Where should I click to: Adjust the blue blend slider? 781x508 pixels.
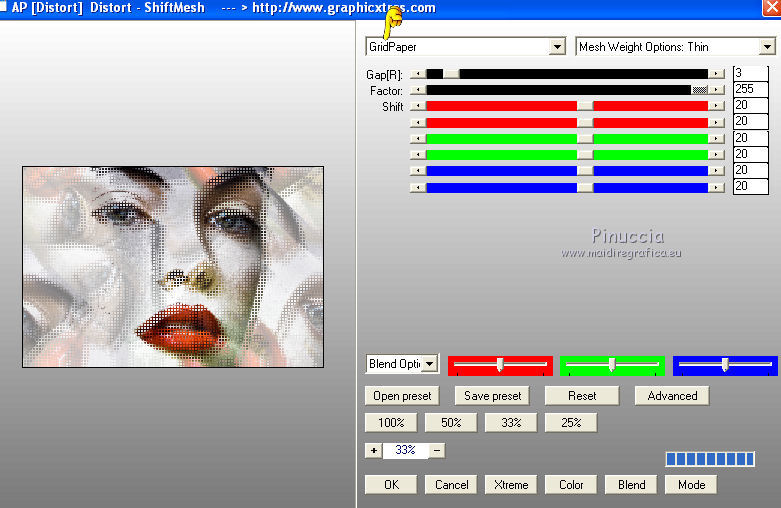(725, 365)
